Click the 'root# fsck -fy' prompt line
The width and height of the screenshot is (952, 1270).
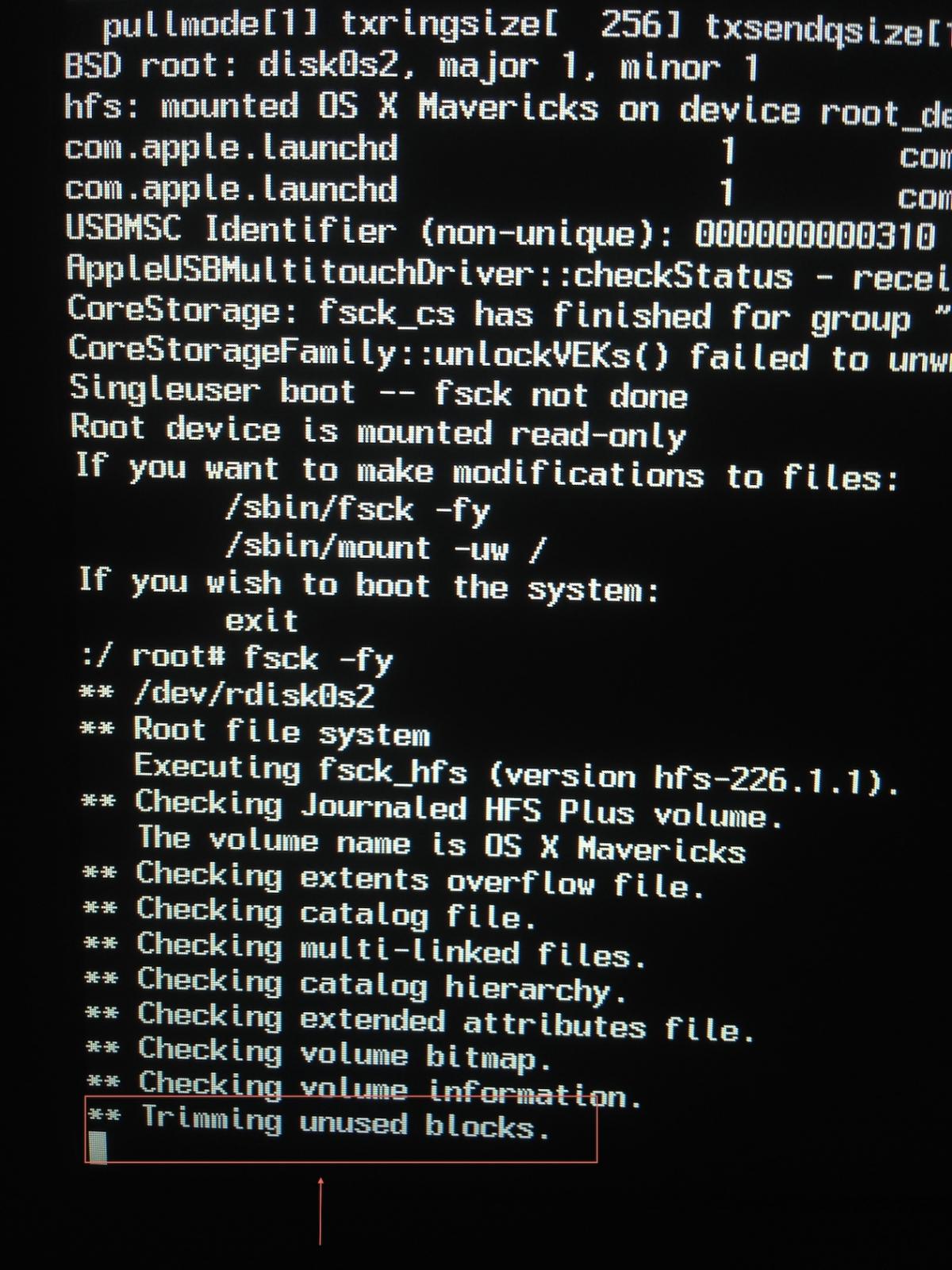tap(237, 659)
